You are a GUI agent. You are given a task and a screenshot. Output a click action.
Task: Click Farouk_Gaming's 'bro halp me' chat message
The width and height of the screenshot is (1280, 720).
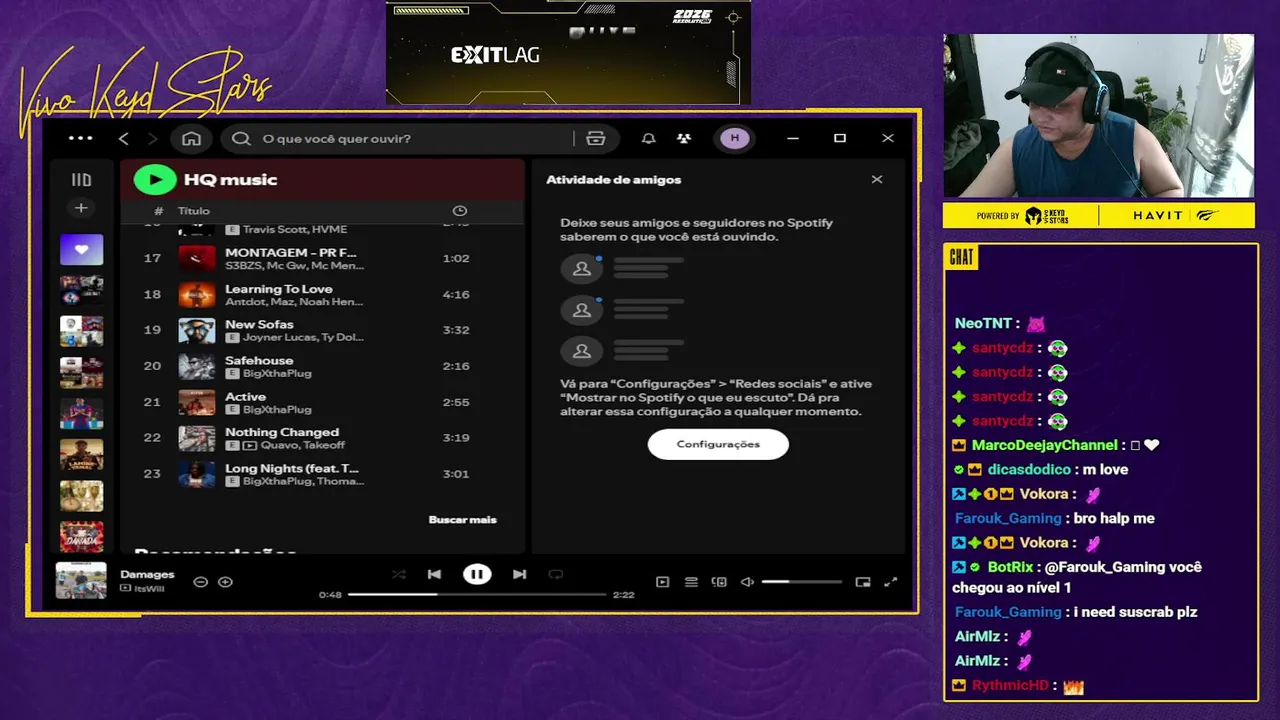1113,518
